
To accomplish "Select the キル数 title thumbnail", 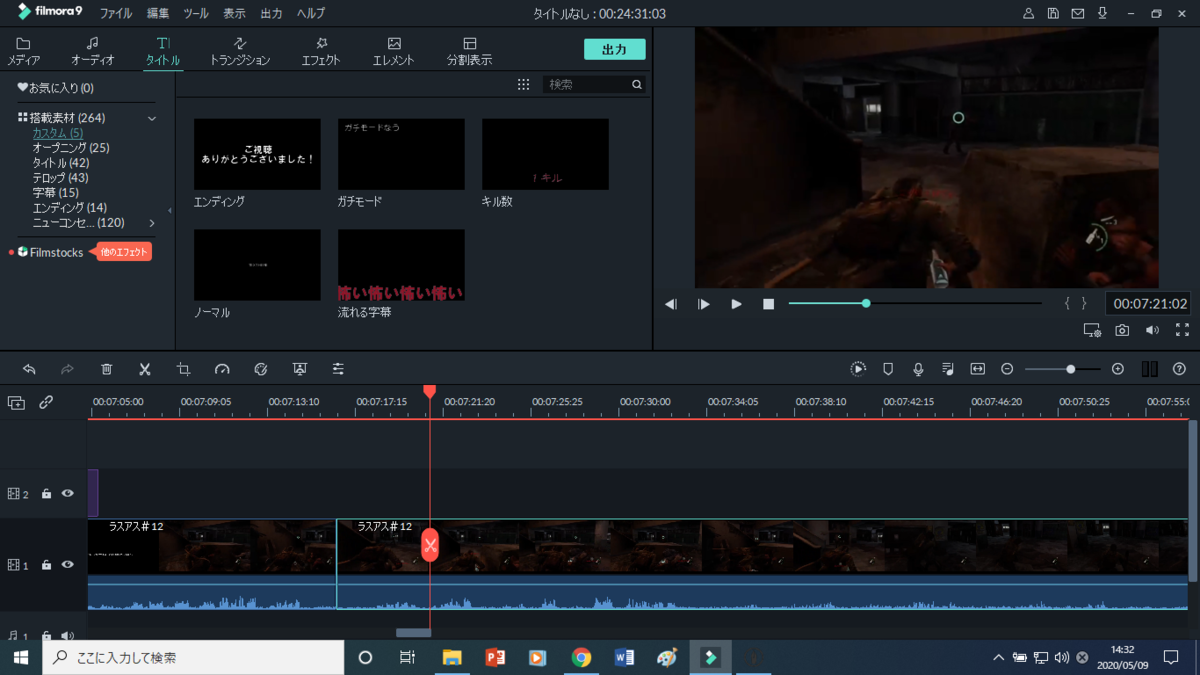I will 545,154.
